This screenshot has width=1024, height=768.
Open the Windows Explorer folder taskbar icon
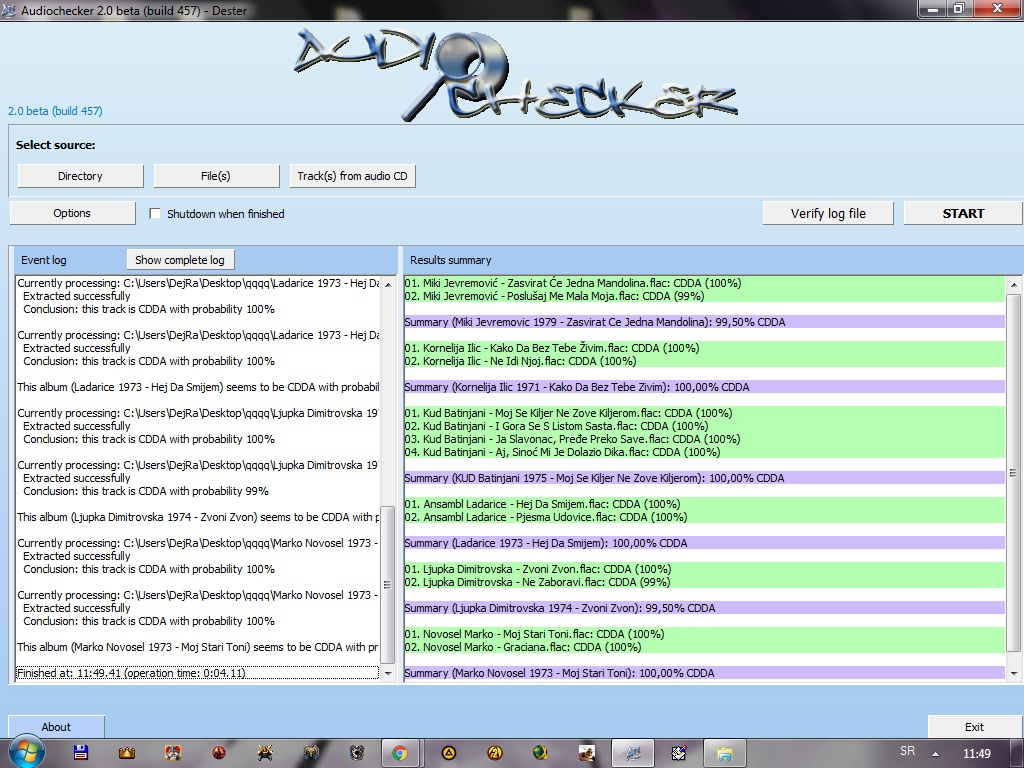point(724,753)
